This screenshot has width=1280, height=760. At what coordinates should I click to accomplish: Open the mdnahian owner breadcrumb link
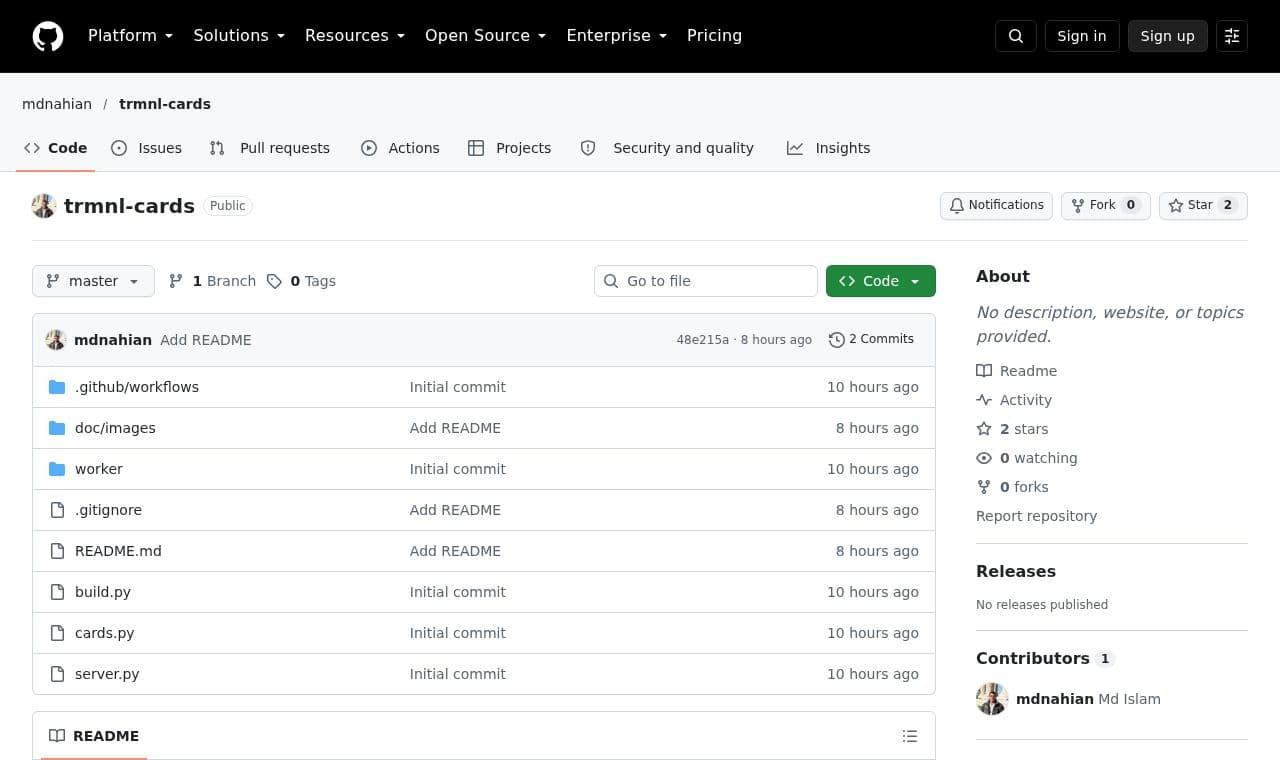tap(57, 104)
